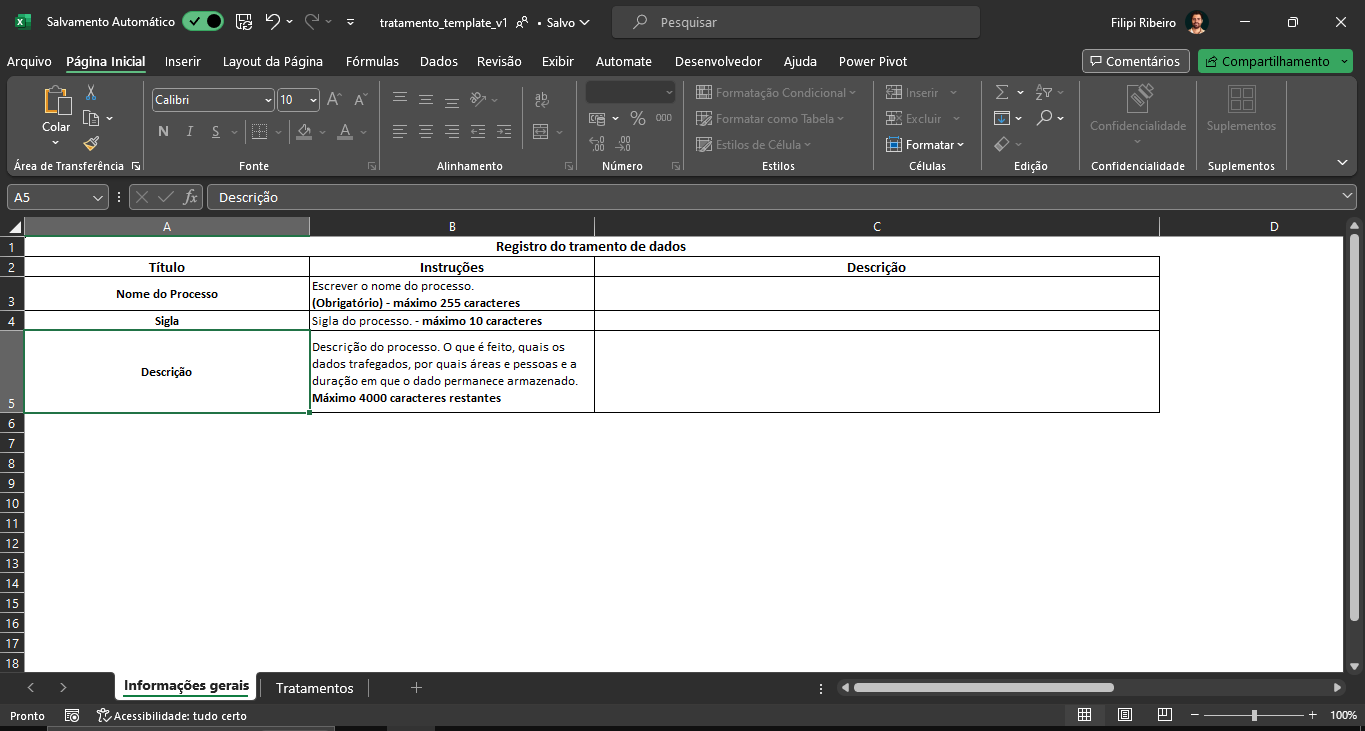The width and height of the screenshot is (1365, 731).
Task: Open the font size dropdown
Action: tap(313, 100)
